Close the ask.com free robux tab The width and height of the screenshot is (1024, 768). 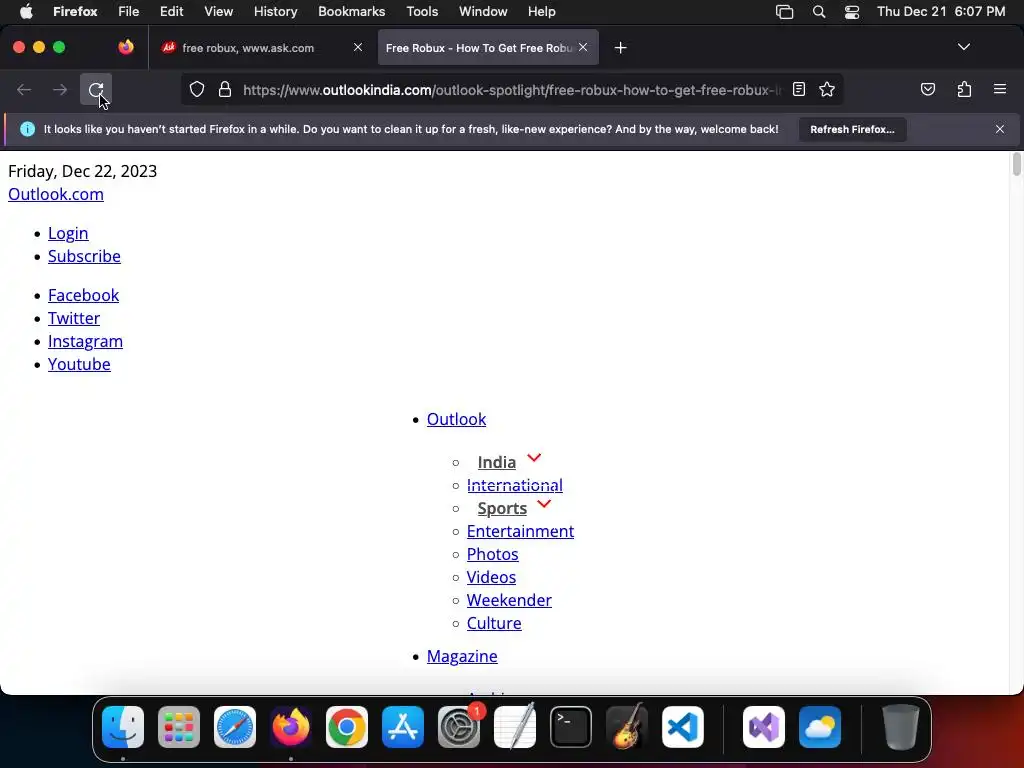[x=358, y=47]
